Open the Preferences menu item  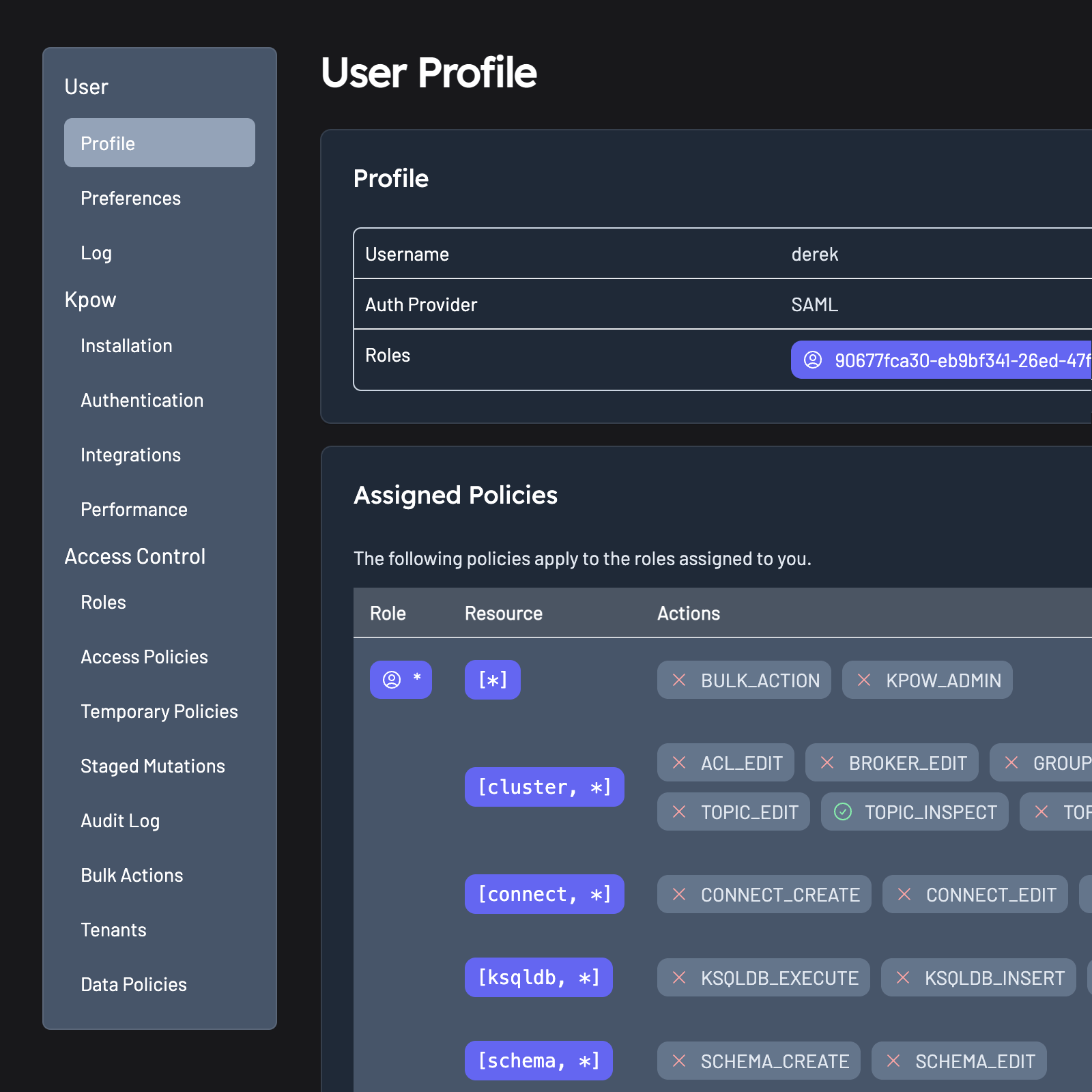[x=130, y=199]
